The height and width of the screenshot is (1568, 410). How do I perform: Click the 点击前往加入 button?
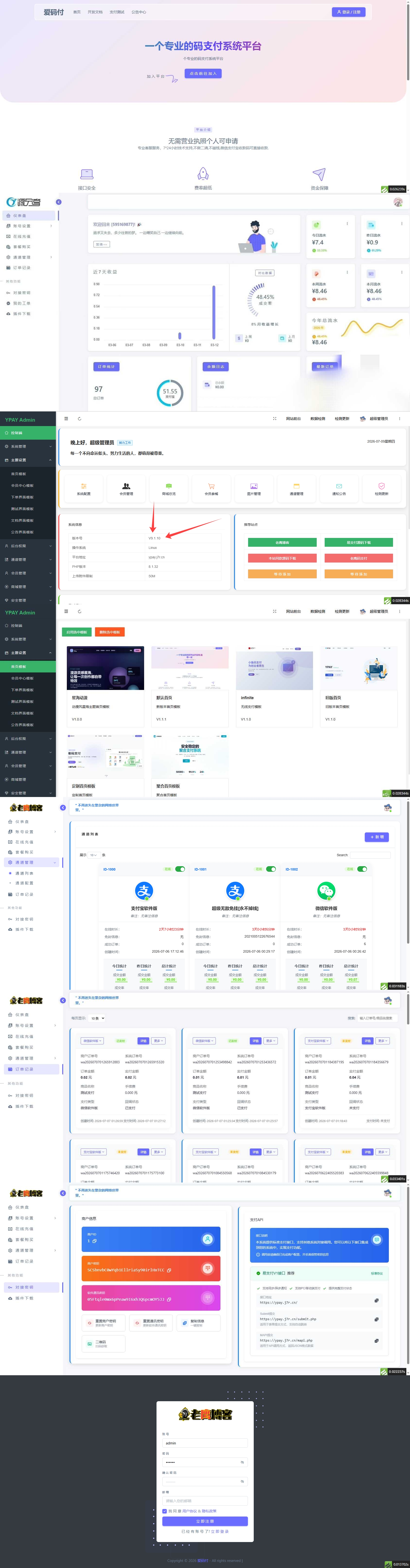pyautogui.click(x=203, y=73)
